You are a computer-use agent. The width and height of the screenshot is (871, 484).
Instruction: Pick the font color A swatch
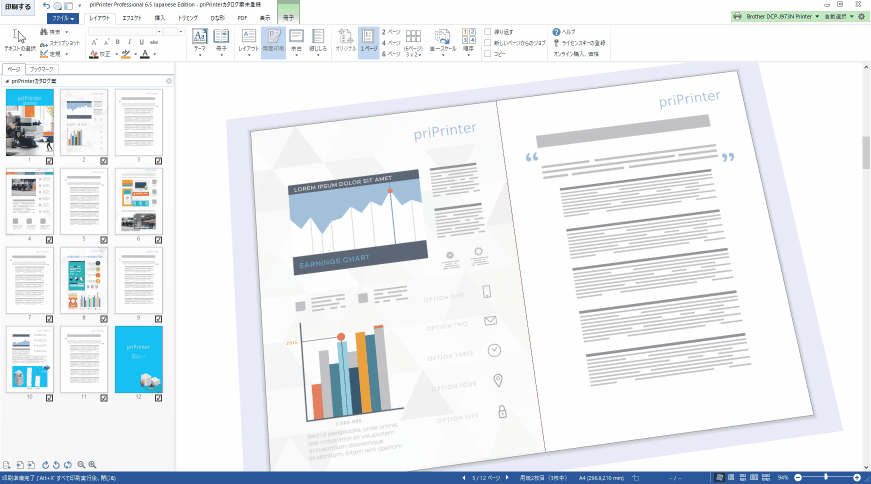pos(145,54)
